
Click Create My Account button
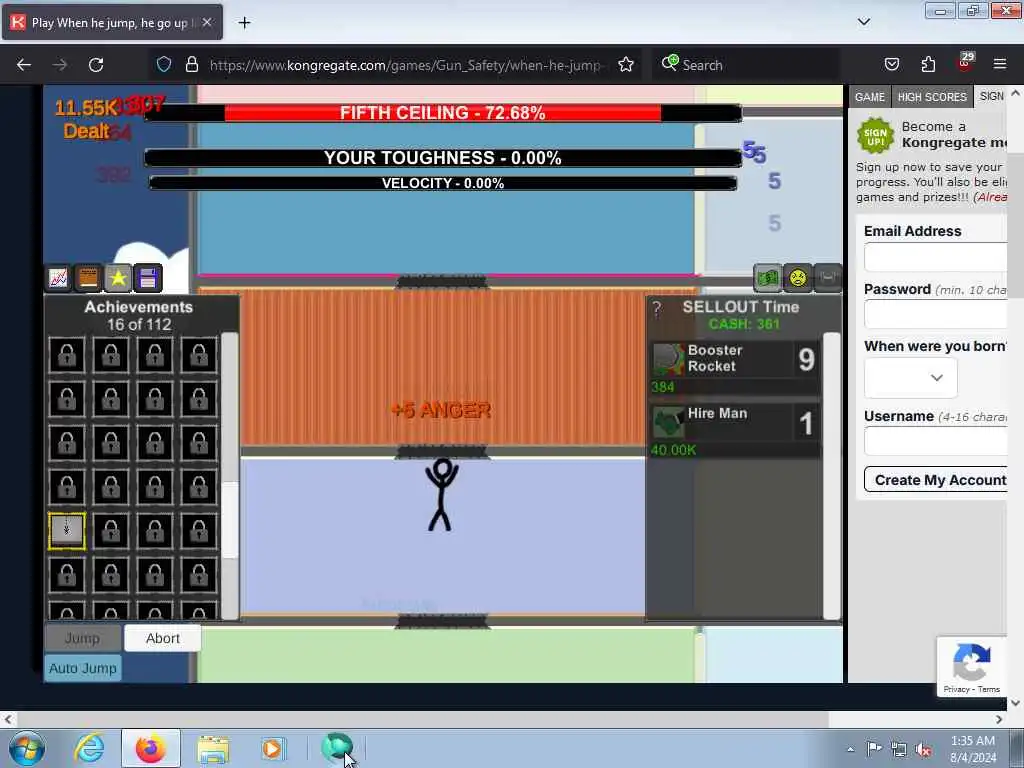click(937, 479)
